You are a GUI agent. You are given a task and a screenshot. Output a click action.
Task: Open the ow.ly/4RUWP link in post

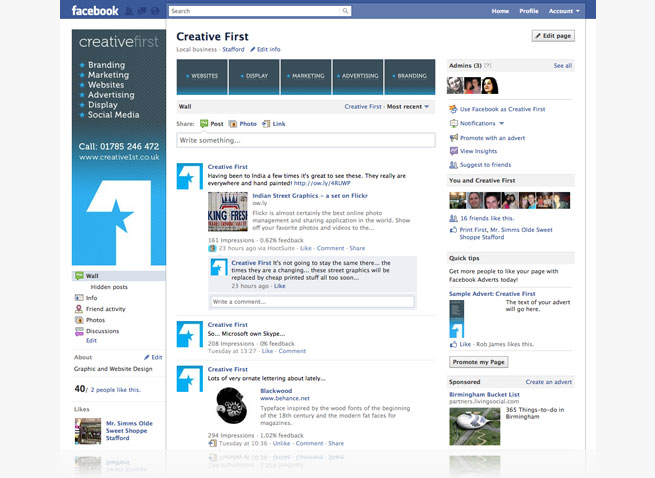click(322, 183)
